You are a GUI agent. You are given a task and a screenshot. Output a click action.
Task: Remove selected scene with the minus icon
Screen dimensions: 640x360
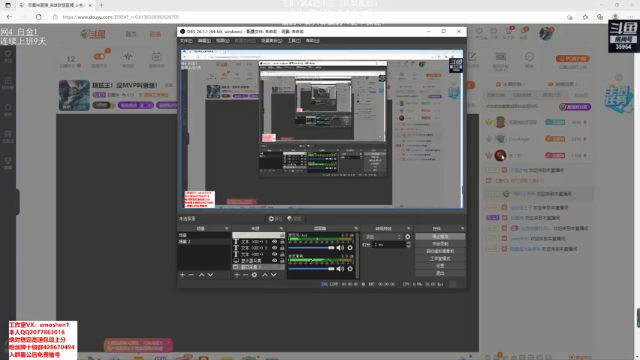[x=191, y=275]
